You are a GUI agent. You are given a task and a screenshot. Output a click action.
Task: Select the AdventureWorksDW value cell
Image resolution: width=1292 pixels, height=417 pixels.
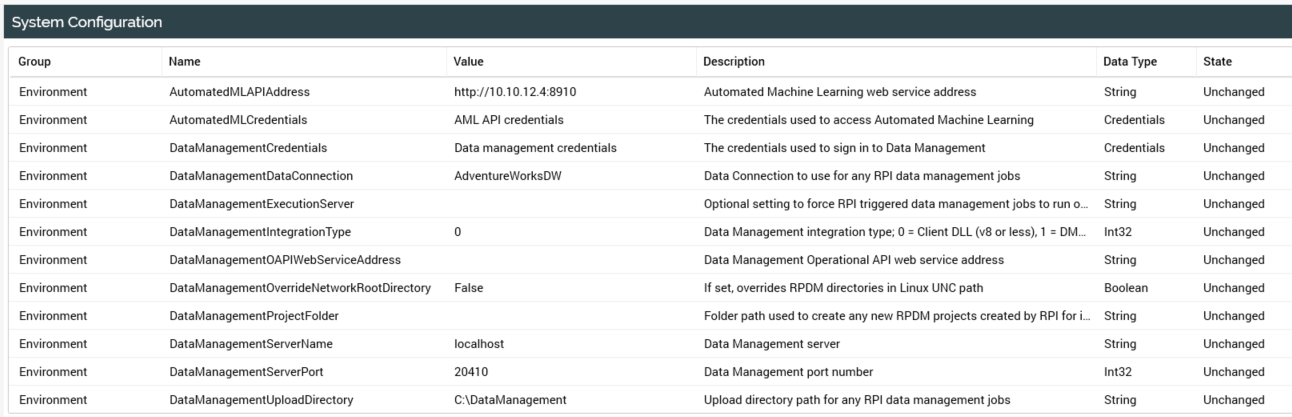click(506, 176)
